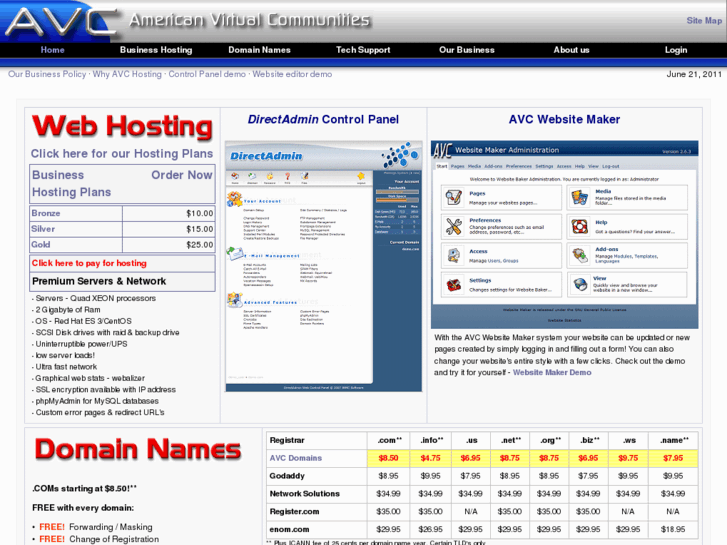
Task: Click the $4.75 .info price
Action: pos(431,458)
